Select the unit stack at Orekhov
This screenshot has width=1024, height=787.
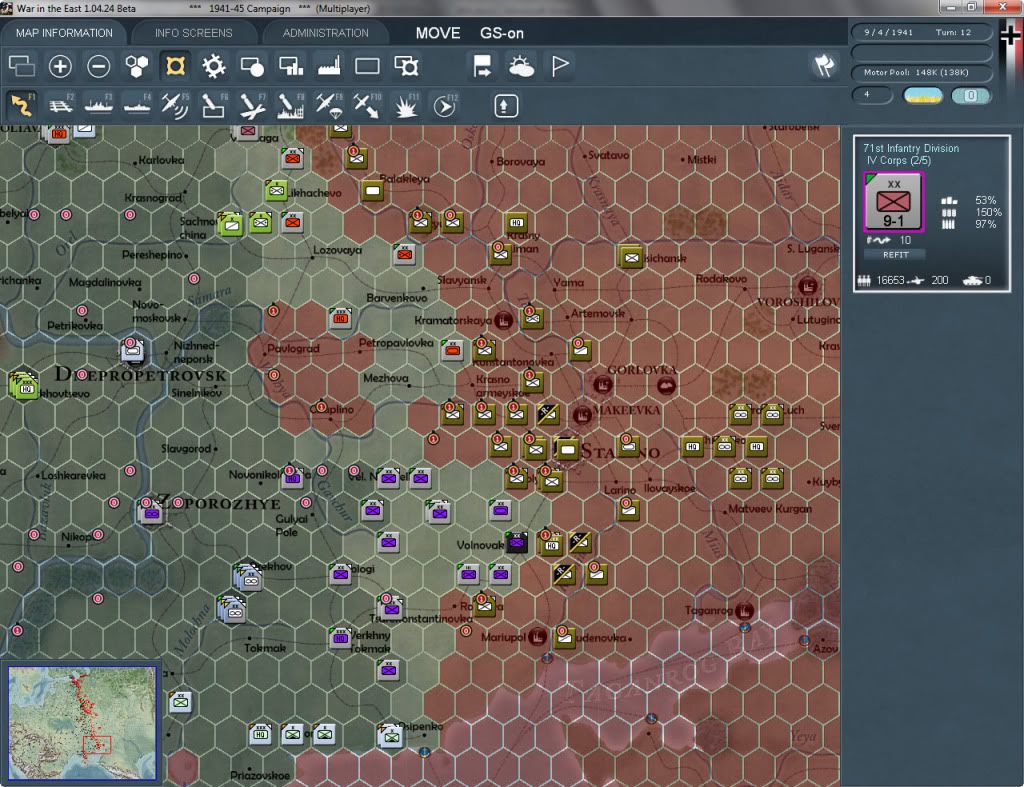tap(249, 577)
